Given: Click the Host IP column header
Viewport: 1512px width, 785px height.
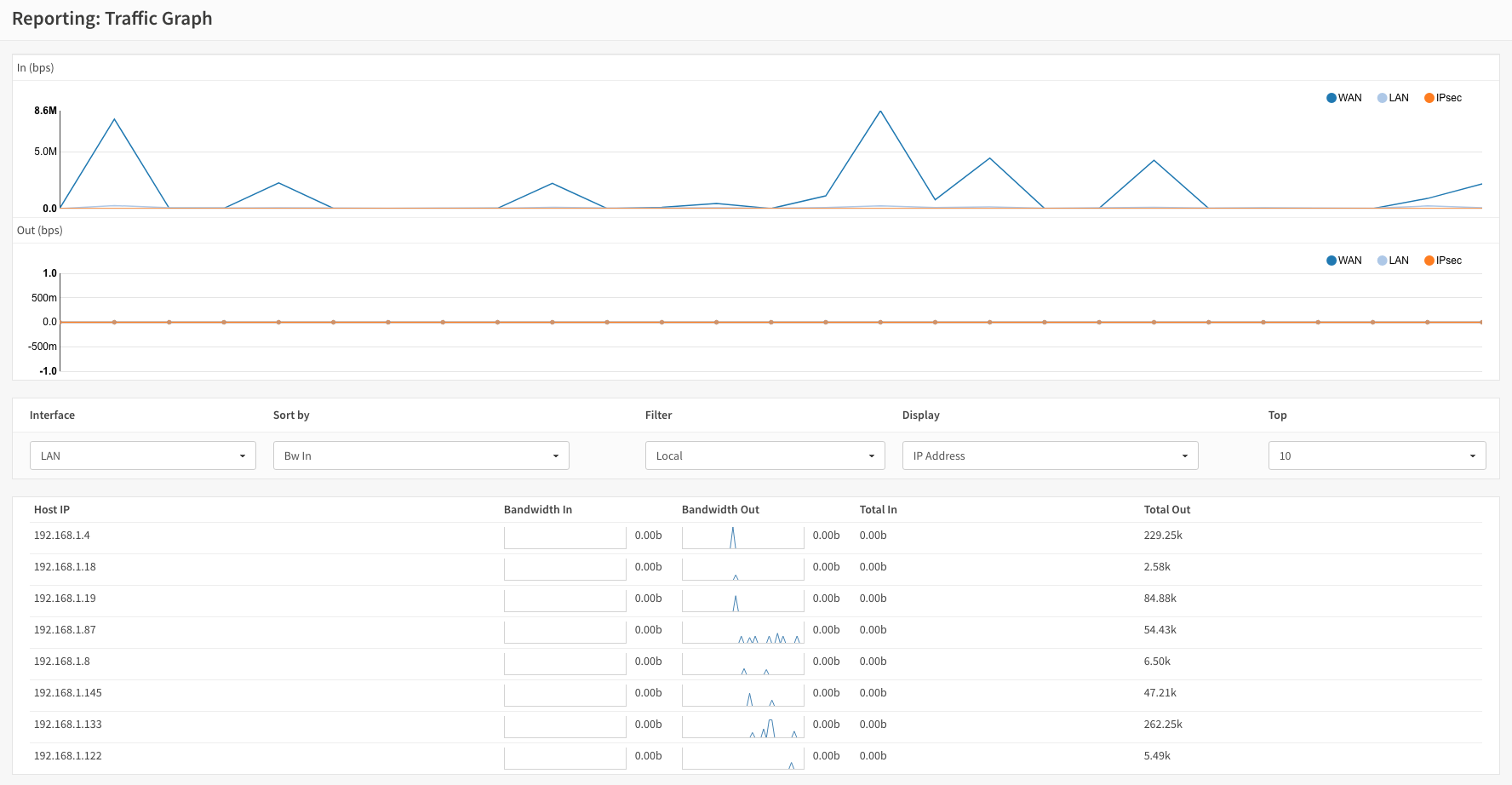Looking at the screenshot, I should point(52,509).
